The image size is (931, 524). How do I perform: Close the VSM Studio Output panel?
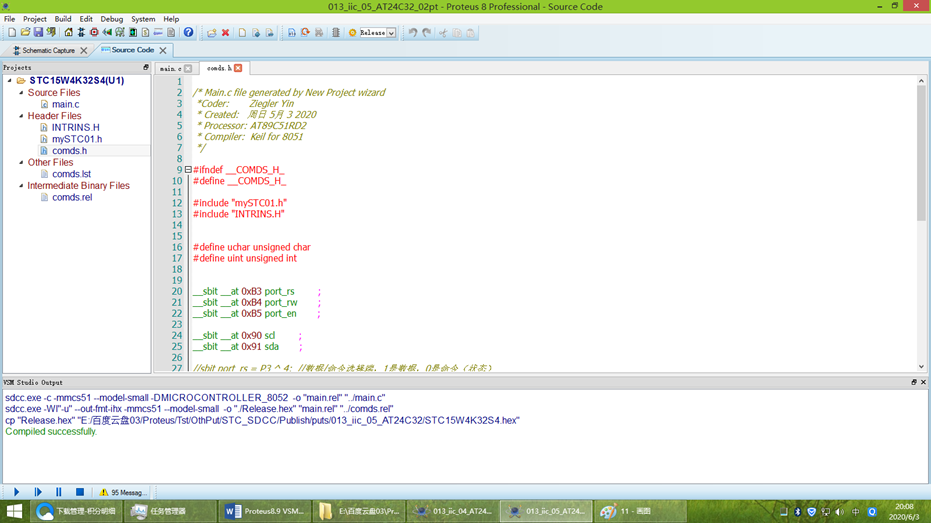pos(923,382)
